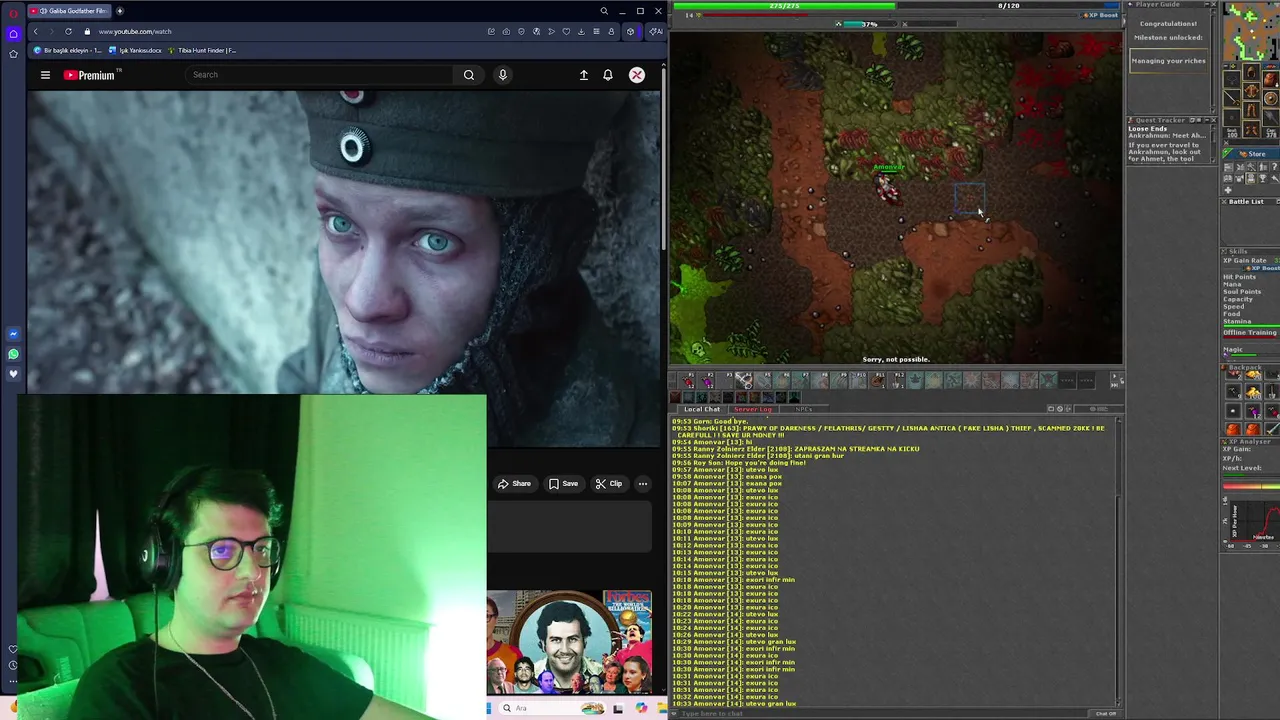Screen dimensions: 1280x720
Task: Use the F11 food hotkey slot
Action: click(878, 380)
